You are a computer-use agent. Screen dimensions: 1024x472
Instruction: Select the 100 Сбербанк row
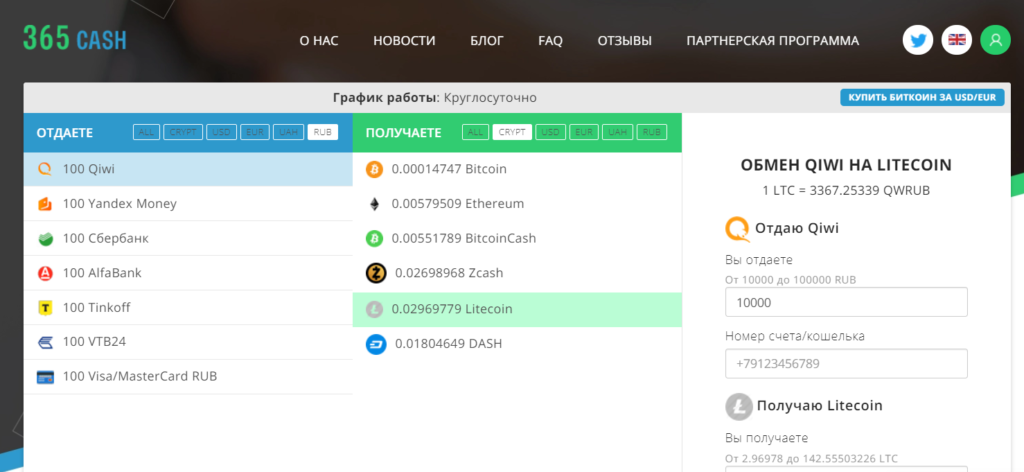(188, 238)
